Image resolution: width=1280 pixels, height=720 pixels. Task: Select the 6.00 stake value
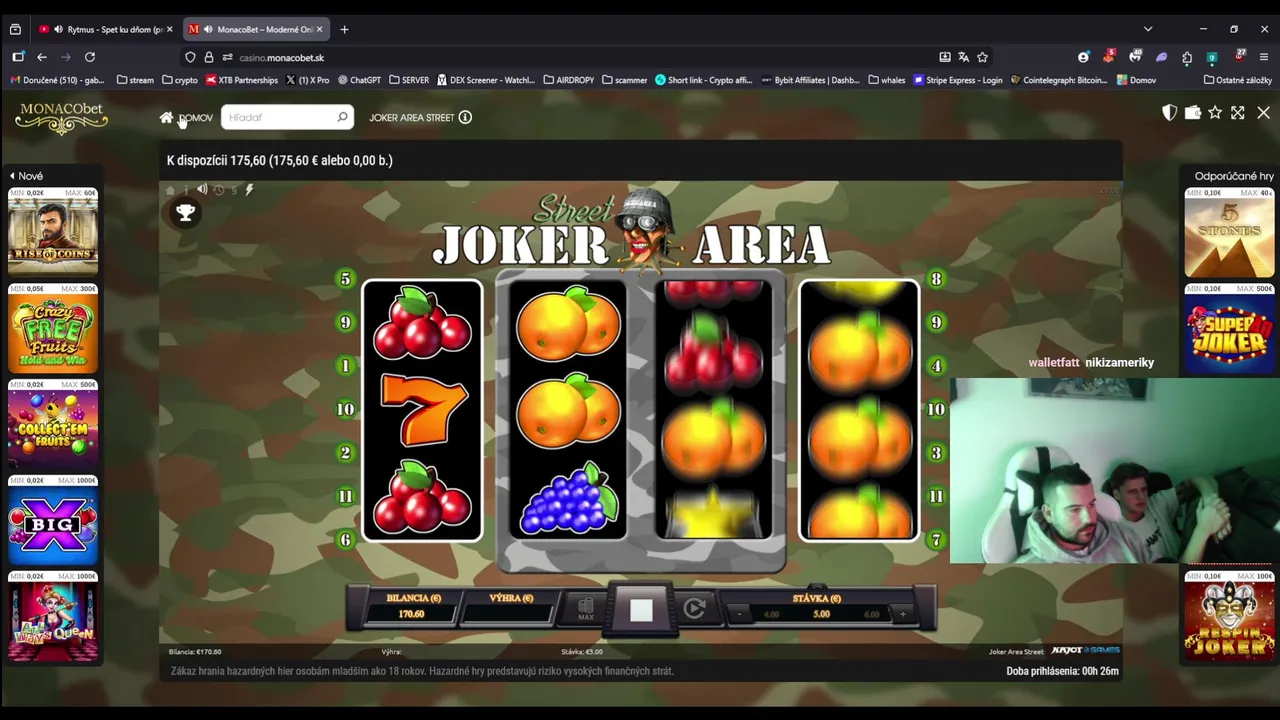tap(872, 614)
